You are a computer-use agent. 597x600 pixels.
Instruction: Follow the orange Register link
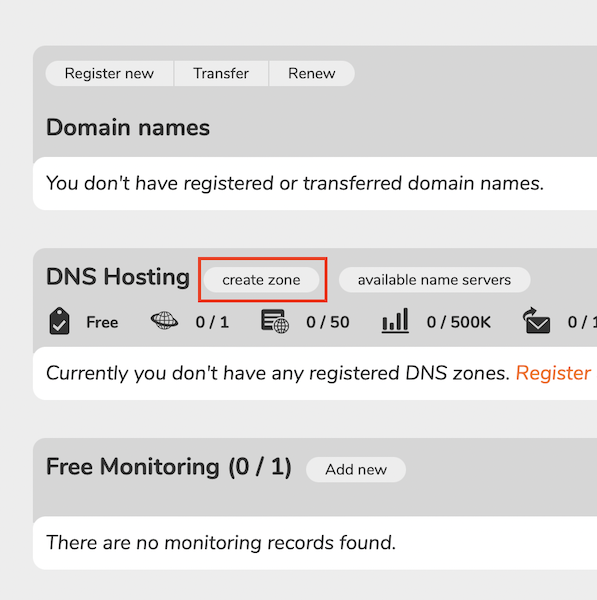[x=553, y=373]
